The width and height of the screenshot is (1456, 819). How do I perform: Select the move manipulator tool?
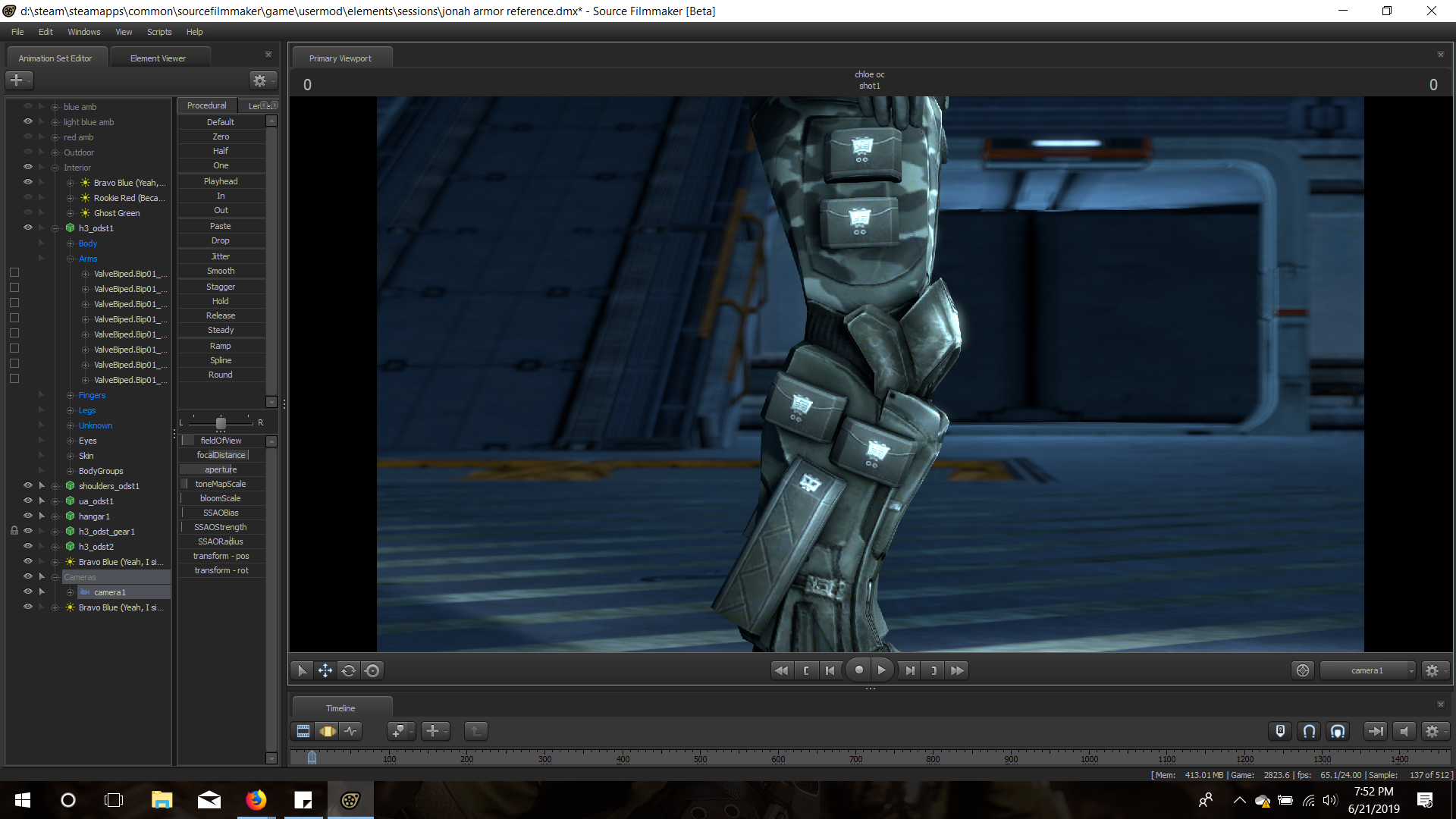tap(325, 670)
